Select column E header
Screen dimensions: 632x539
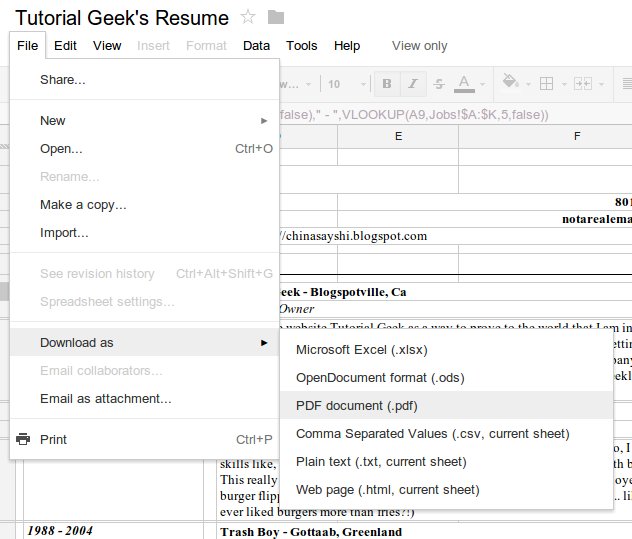click(x=398, y=136)
